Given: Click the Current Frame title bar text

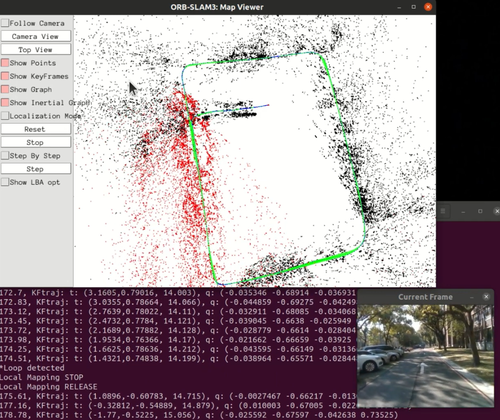Looking at the screenshot, I should coord(425,297).
